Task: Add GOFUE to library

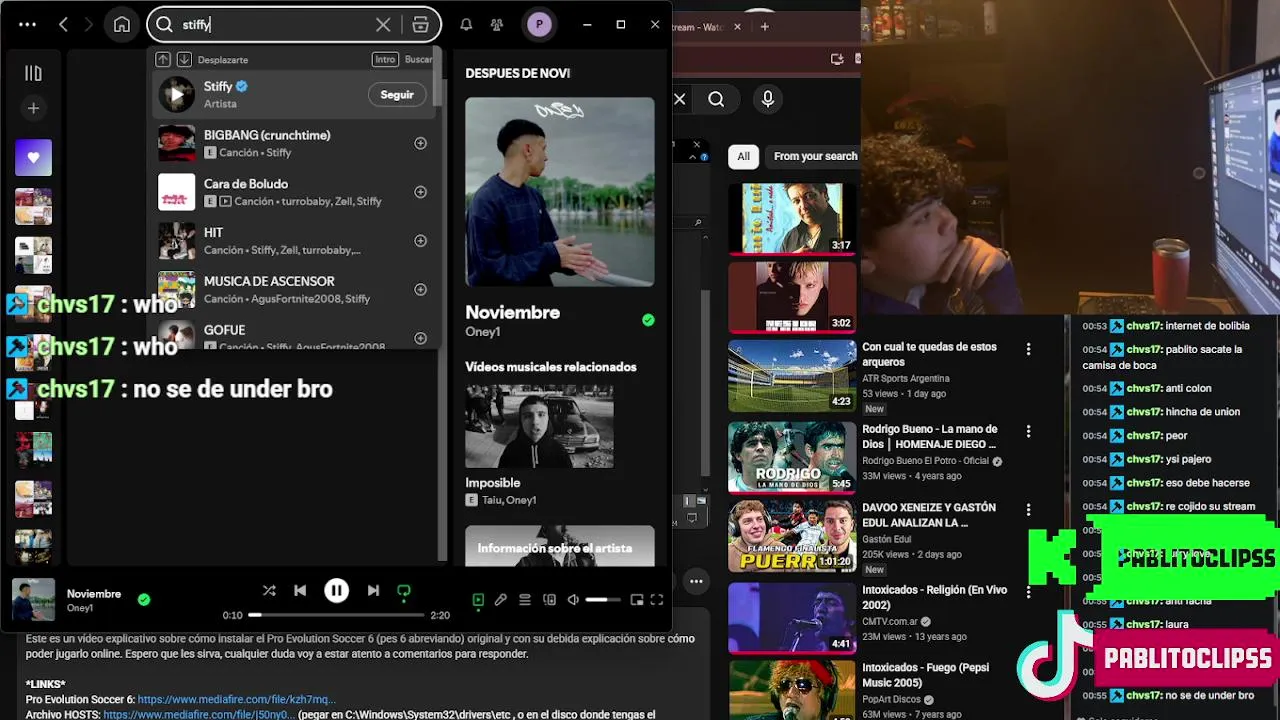Action: pos(420,338)
